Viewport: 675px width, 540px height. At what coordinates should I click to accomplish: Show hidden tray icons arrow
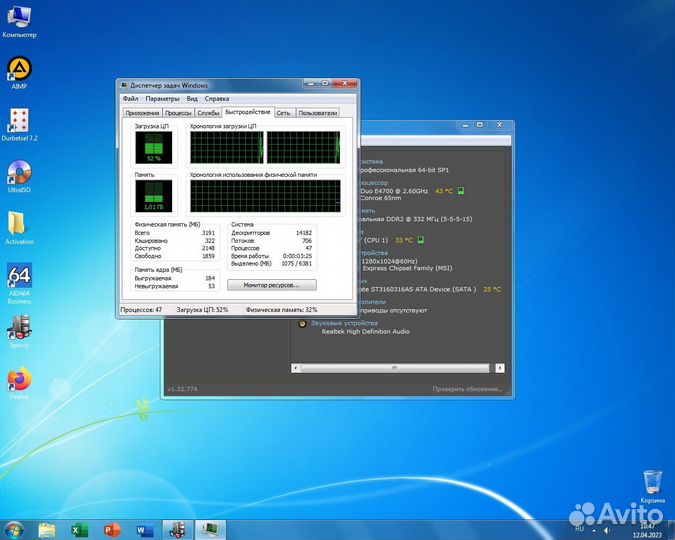(x=594, y=530)
